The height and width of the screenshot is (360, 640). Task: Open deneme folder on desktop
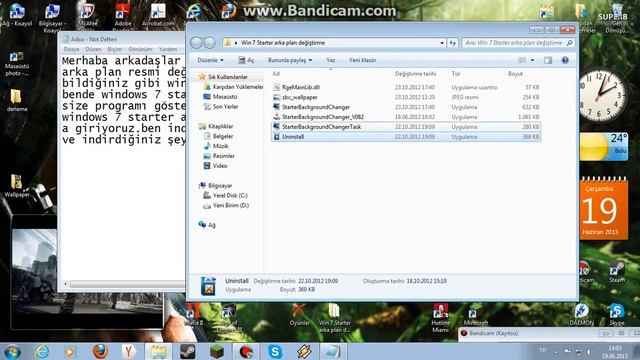click(16, 100)
